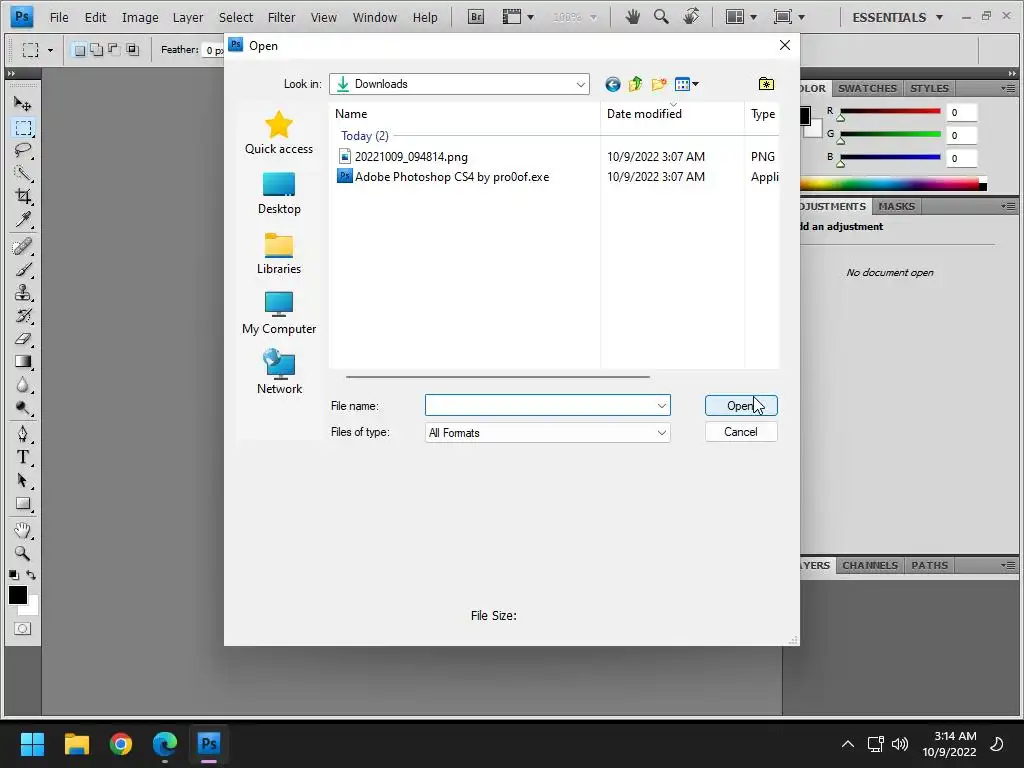
Task: Select the Eyedropper tool
Action: coord(23,219)
